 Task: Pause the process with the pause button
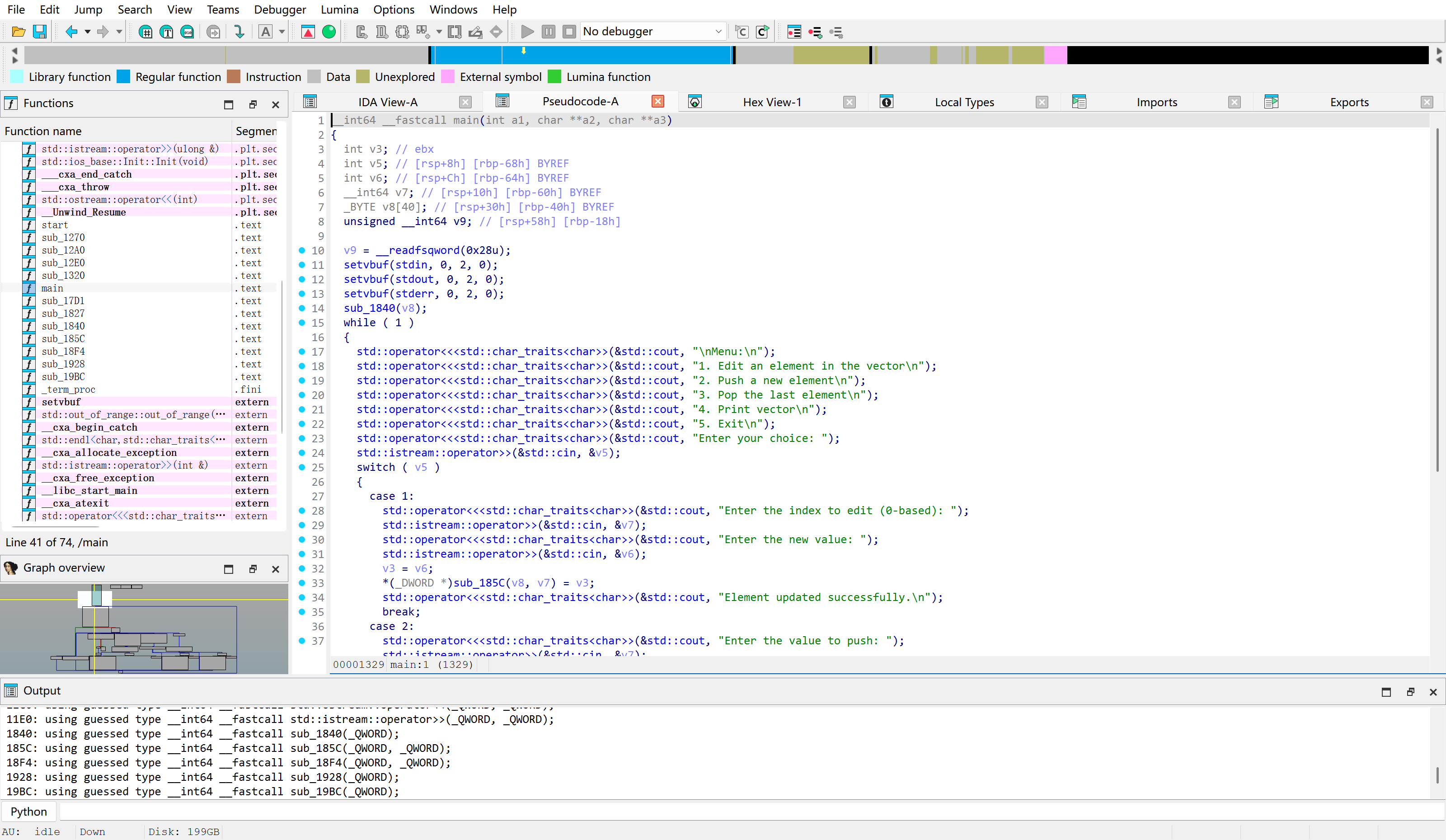click(549, 32)
